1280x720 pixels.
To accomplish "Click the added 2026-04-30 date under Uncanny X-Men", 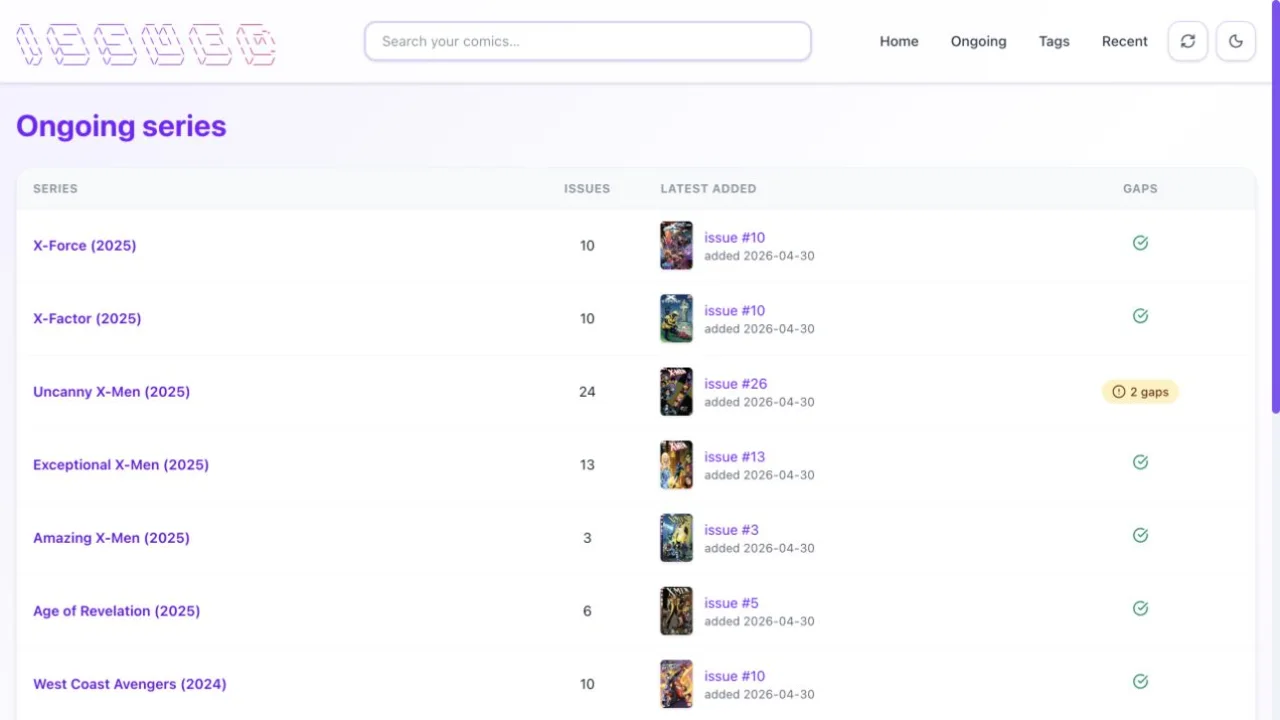I will (759, 402).
